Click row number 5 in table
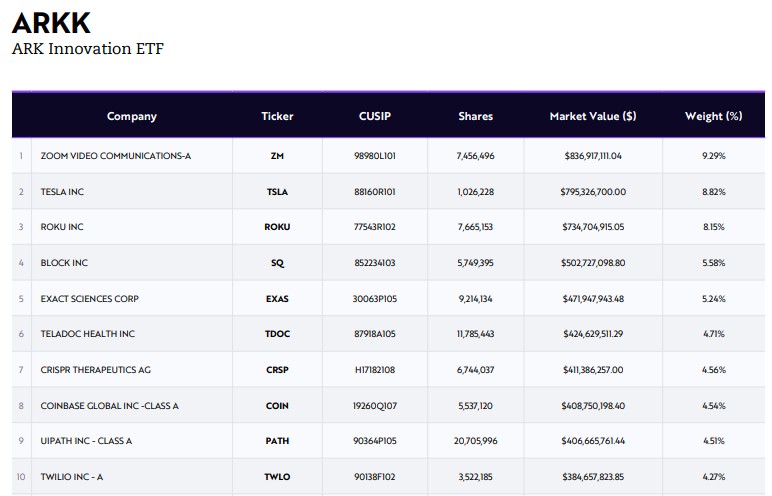This screenshot has height=496, width=772. [x=21, y=299]
